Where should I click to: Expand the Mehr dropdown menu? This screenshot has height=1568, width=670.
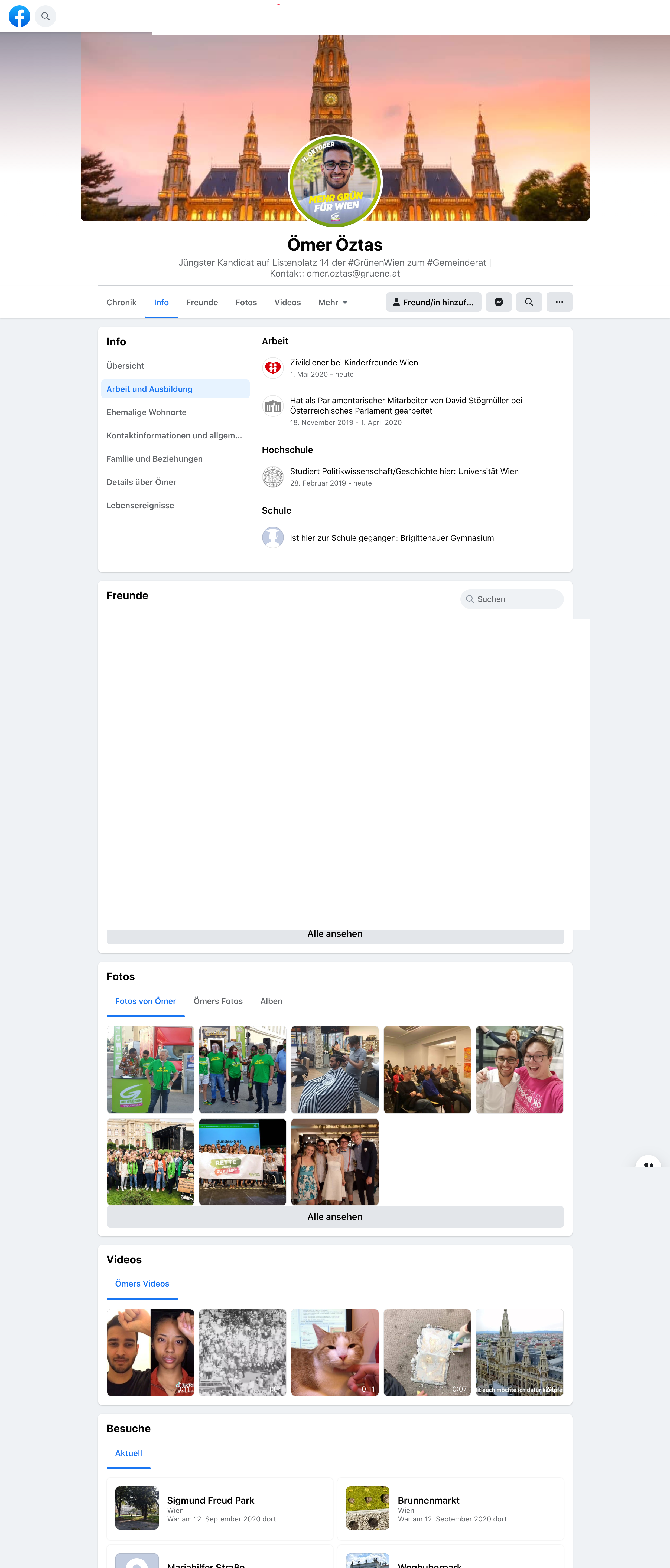pyautogui.click(x=333, y=303)
